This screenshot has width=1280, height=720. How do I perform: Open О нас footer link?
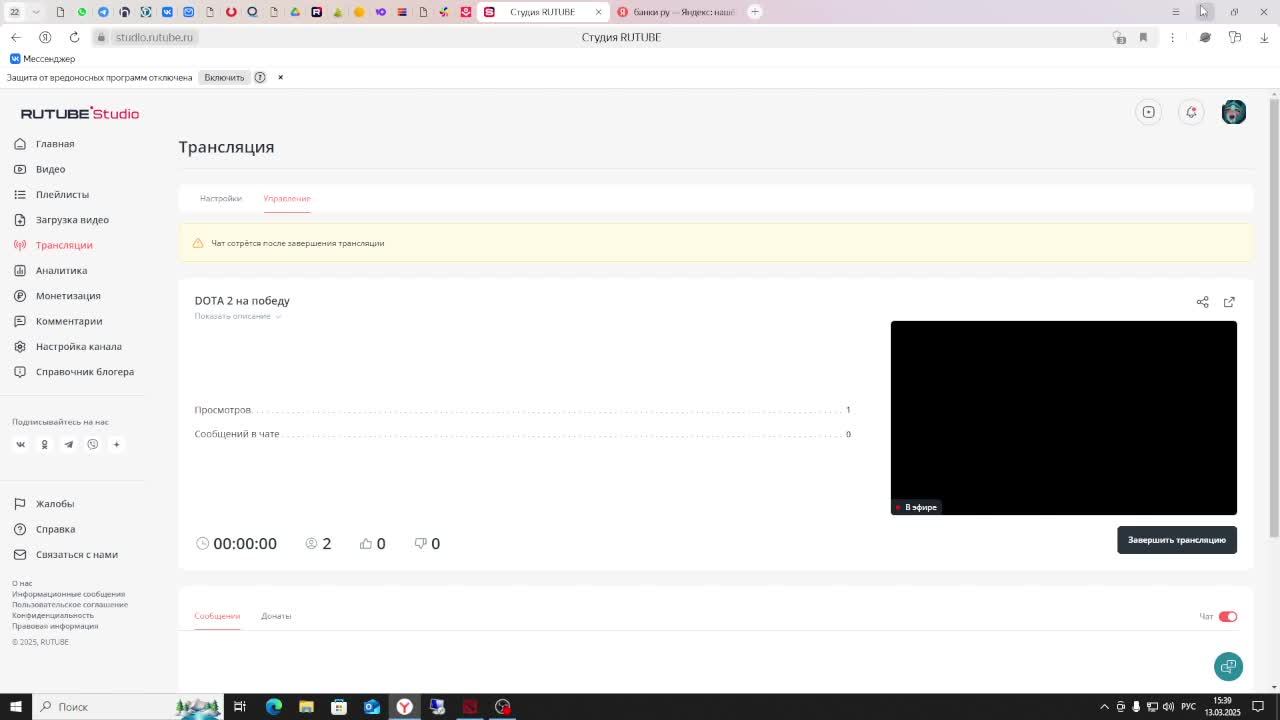(22, 583)
